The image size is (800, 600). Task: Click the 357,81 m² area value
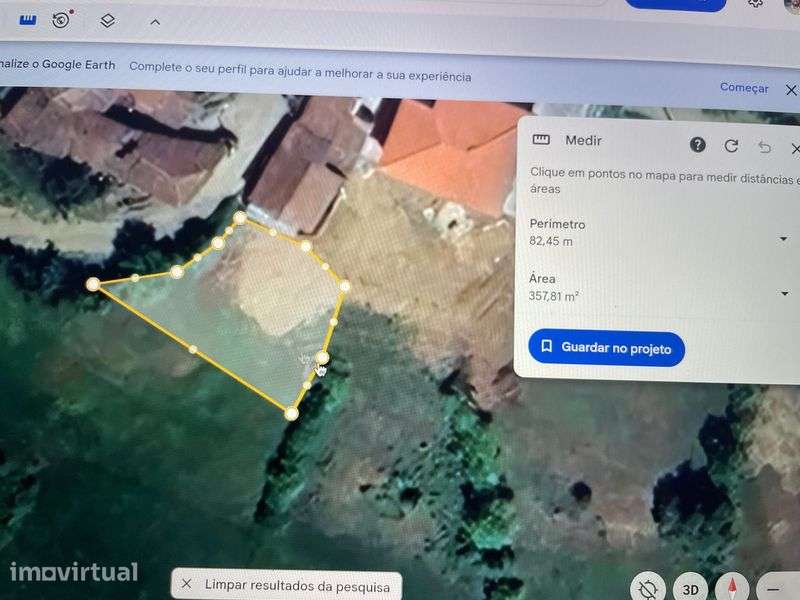pyautogui.click(x=553, y=296)
